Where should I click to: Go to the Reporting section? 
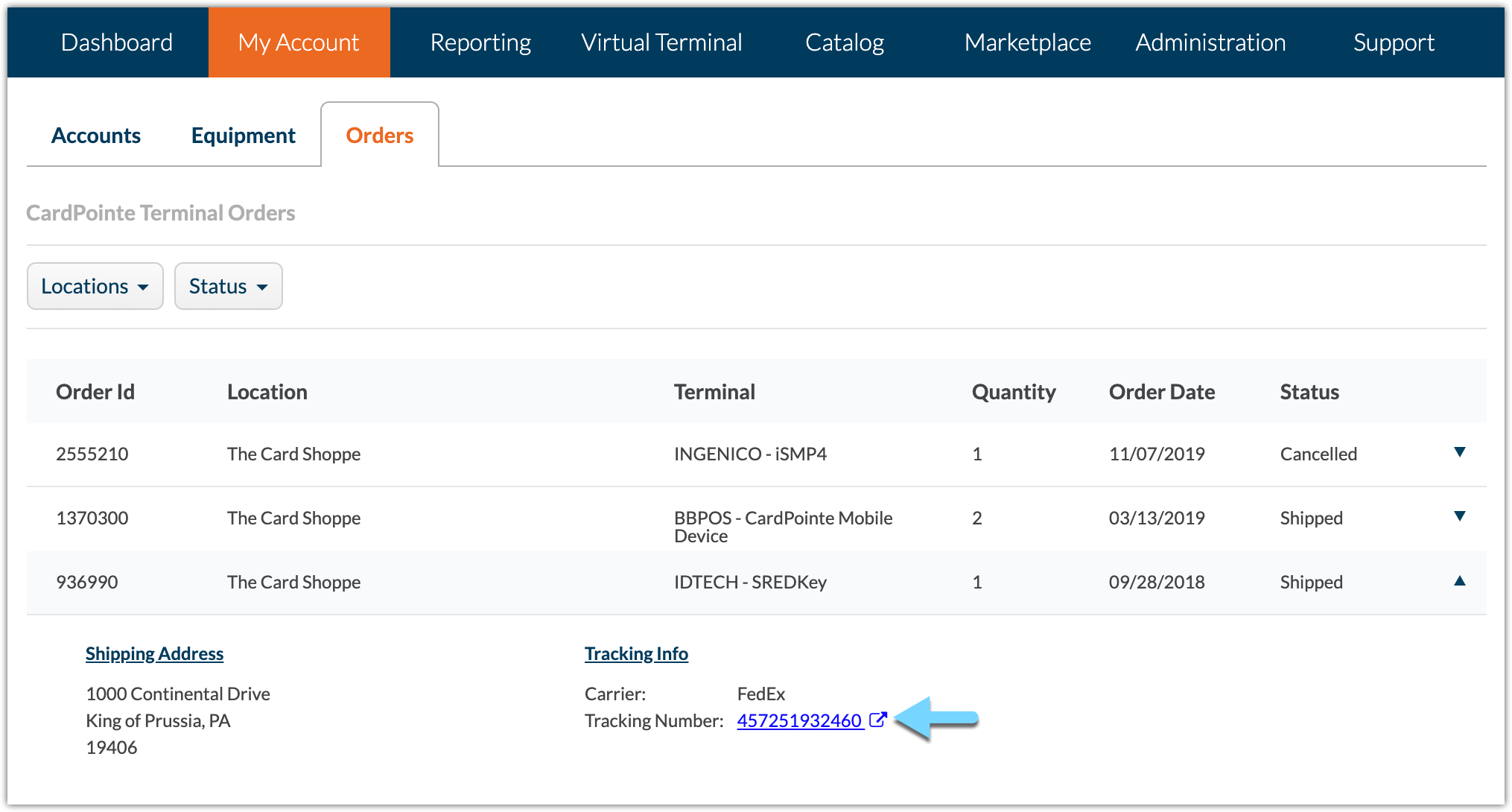[480, 42]
